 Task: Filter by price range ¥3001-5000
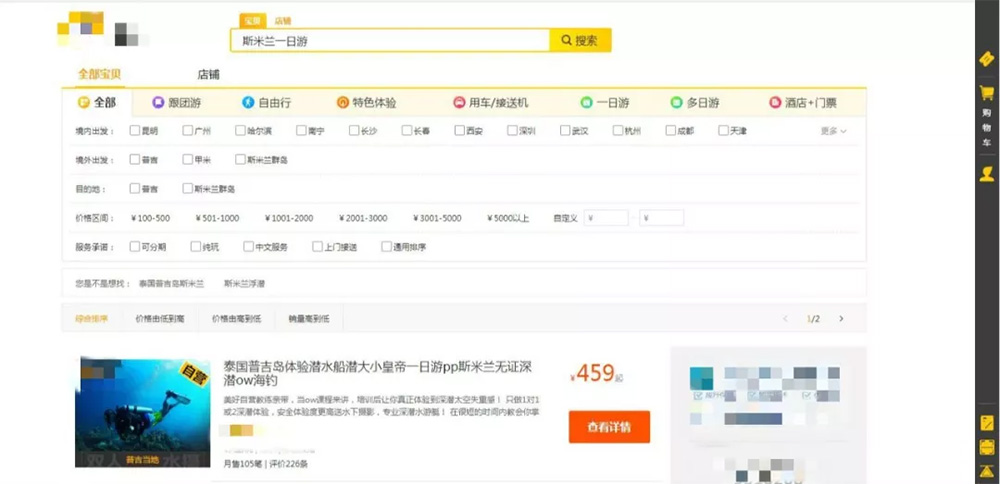[x=437, y=218]
